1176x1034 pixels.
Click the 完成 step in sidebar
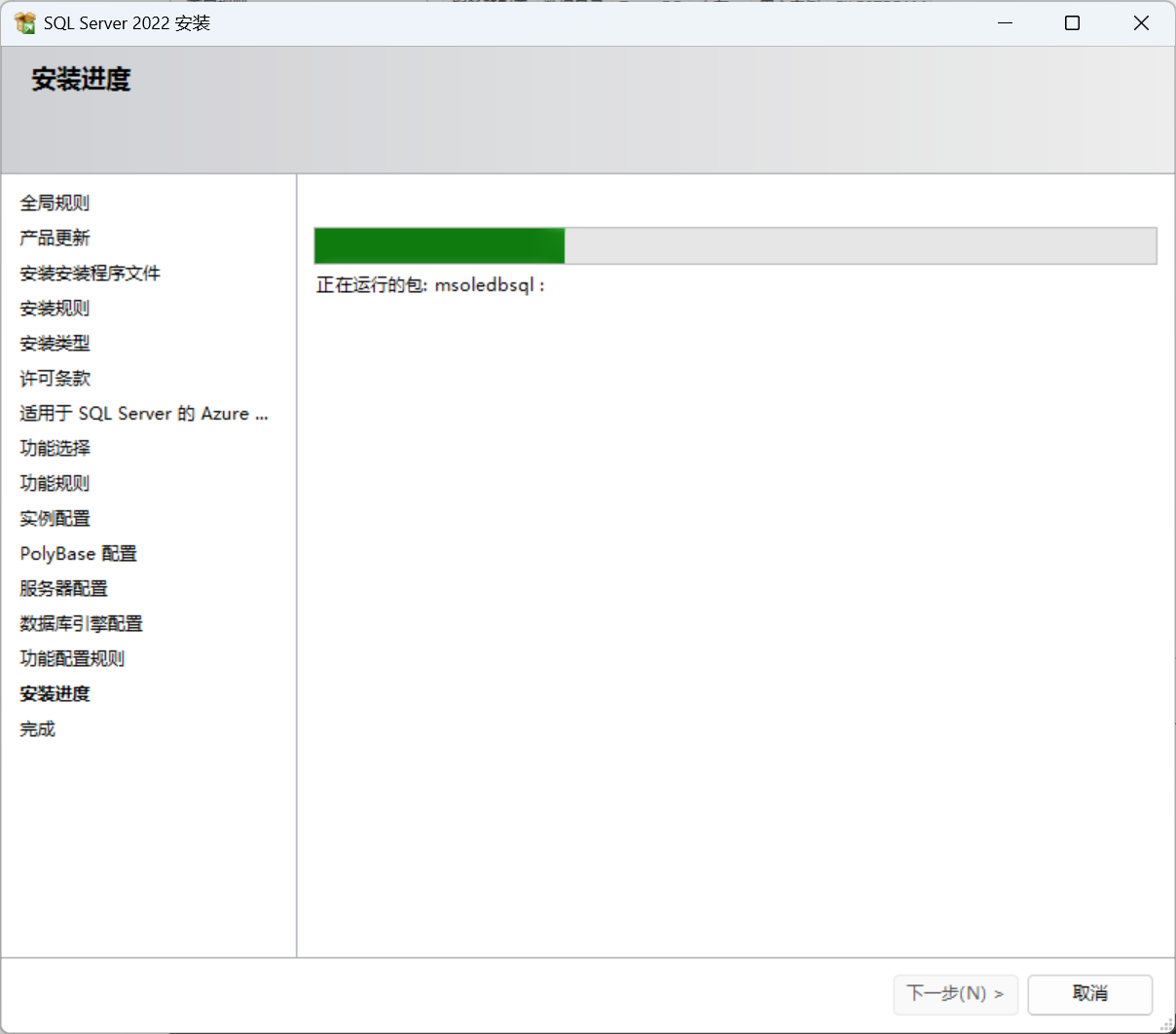37,728
